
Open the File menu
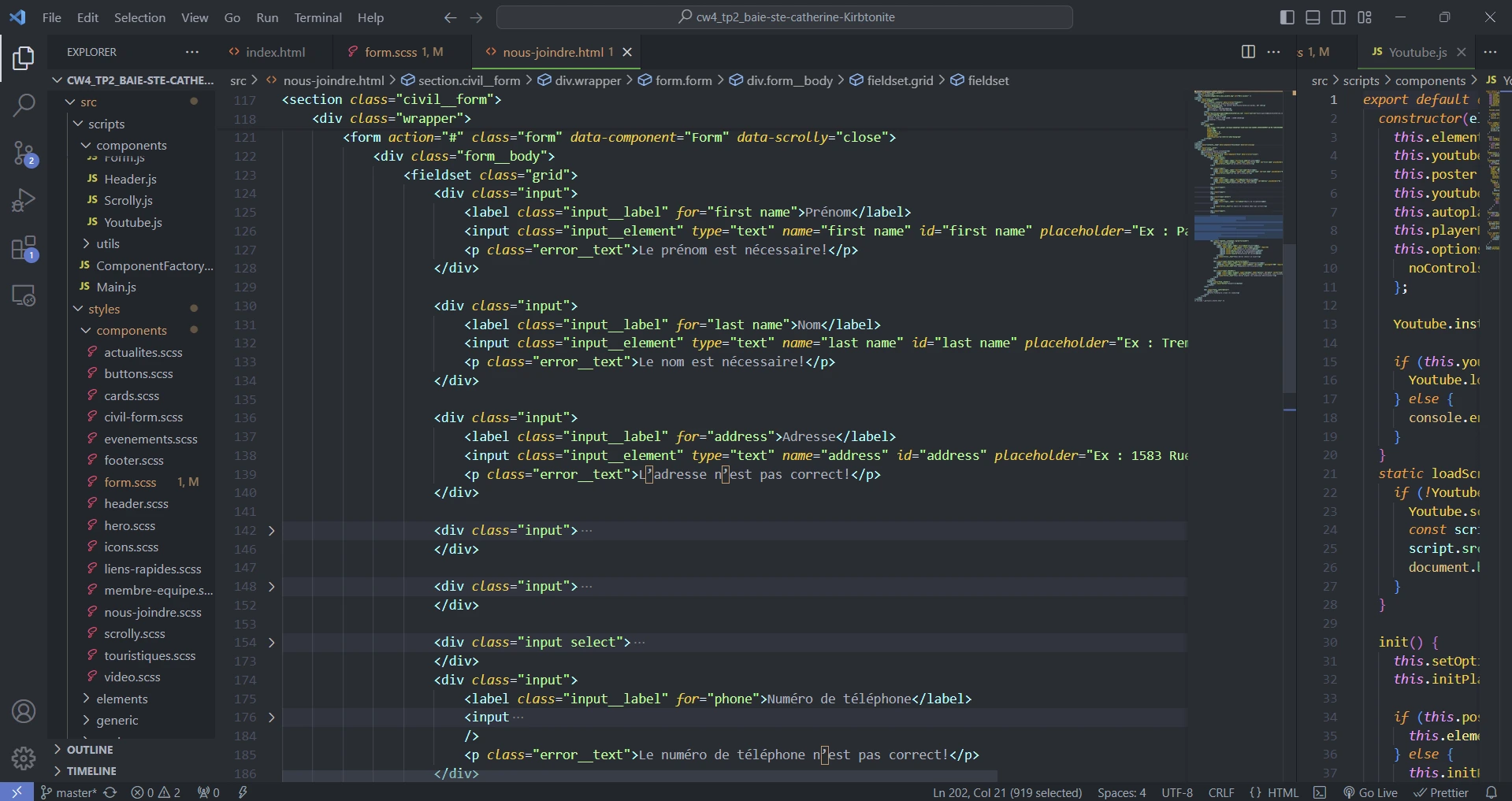(52, 17)
